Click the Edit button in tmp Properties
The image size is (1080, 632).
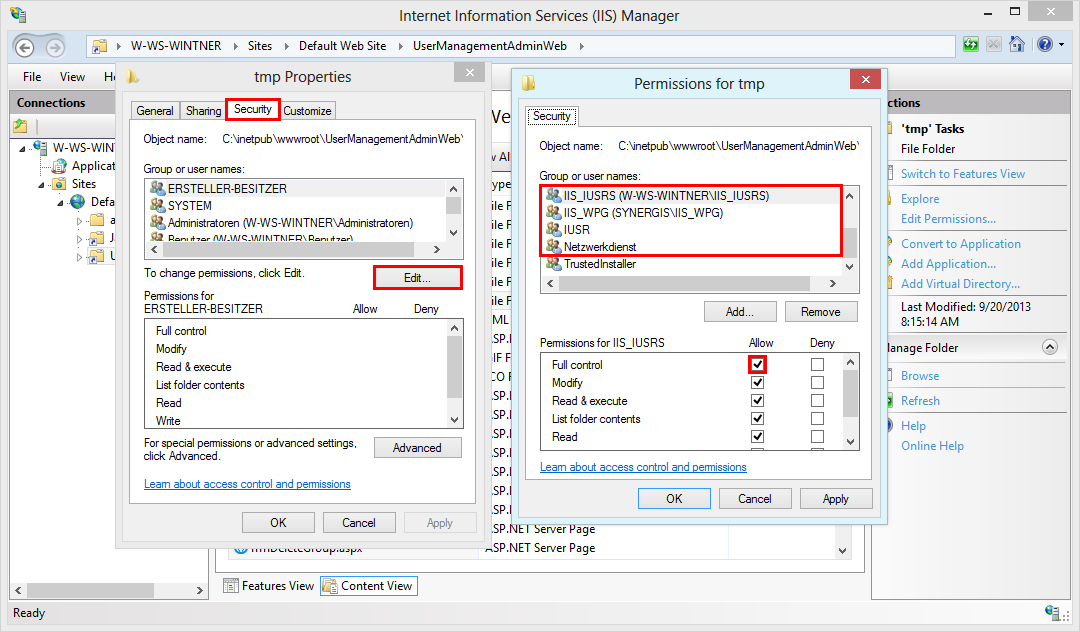coord(417,277)
